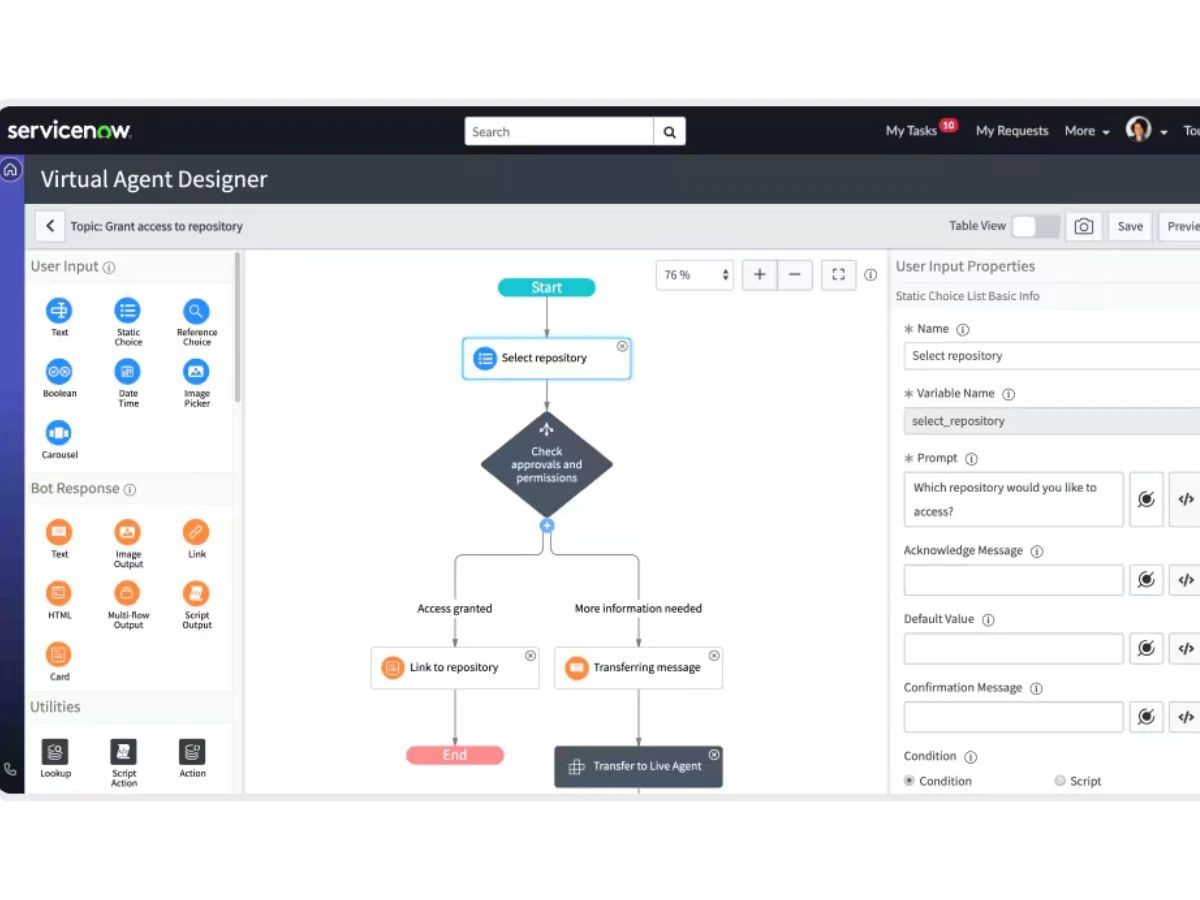Image resolution: width=1200 pixels, height=900 pixels.
Task: Click the Name field Select repository
Action: [x=1052, y=356]
